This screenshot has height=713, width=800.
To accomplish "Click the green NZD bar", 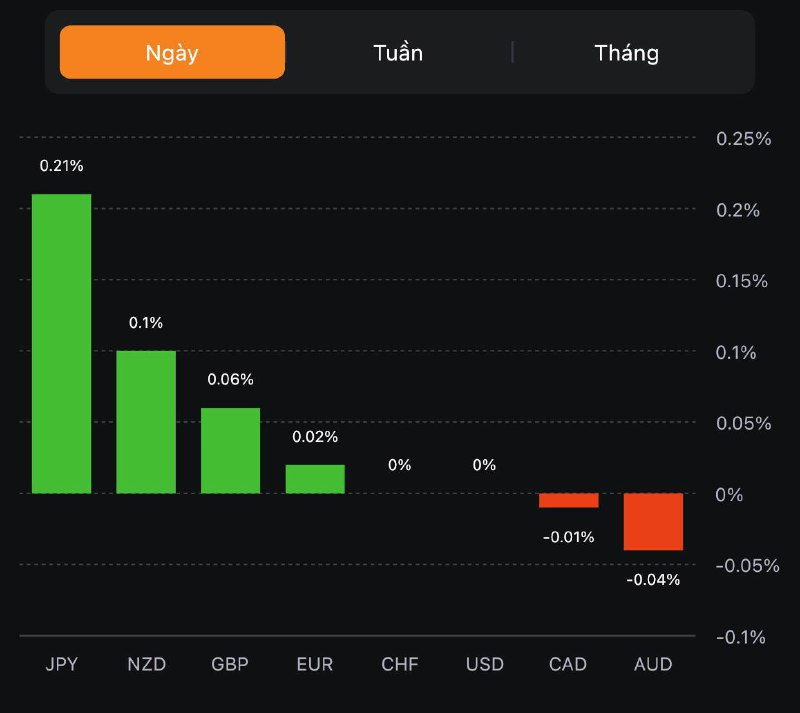I will click(x=146, y=421).
